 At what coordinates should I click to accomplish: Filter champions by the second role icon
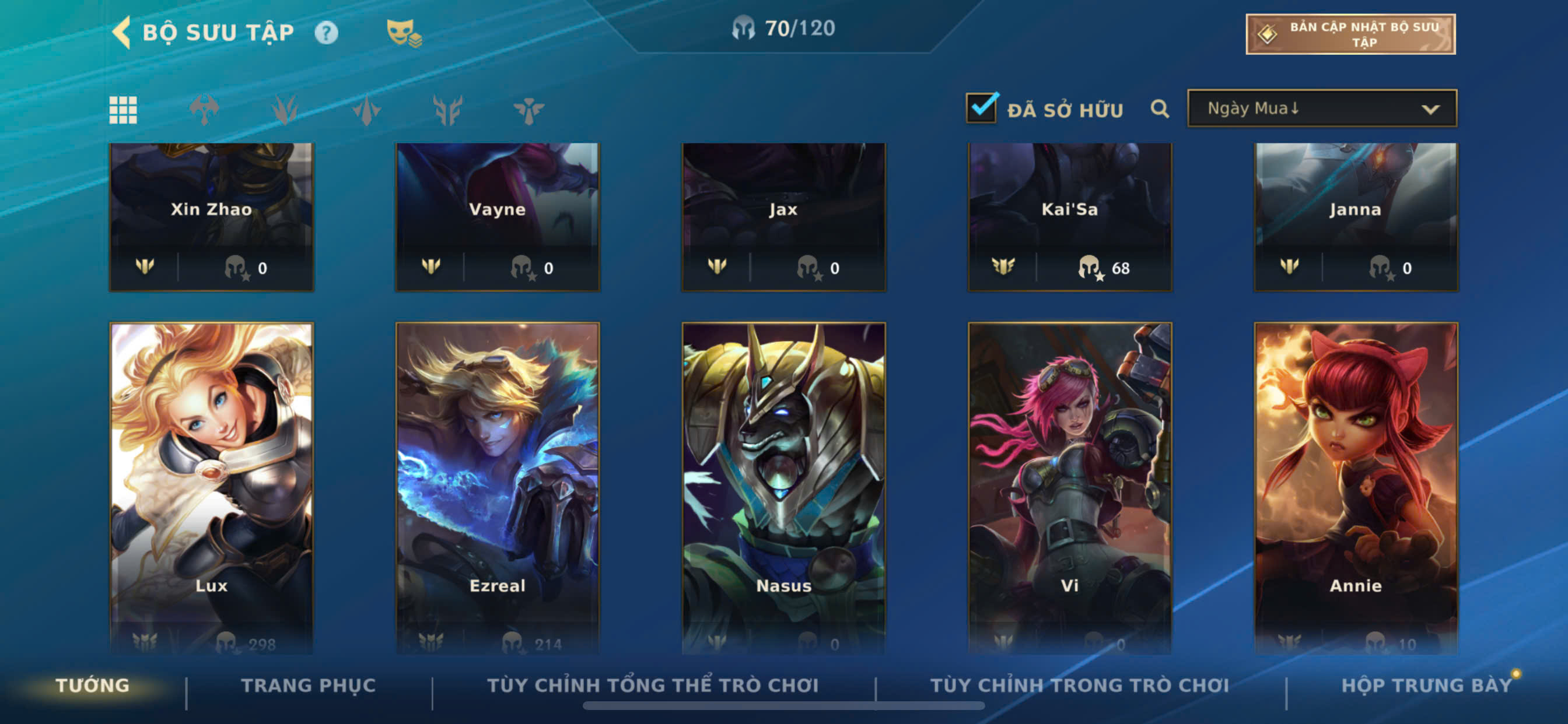[x=204, y=110]
